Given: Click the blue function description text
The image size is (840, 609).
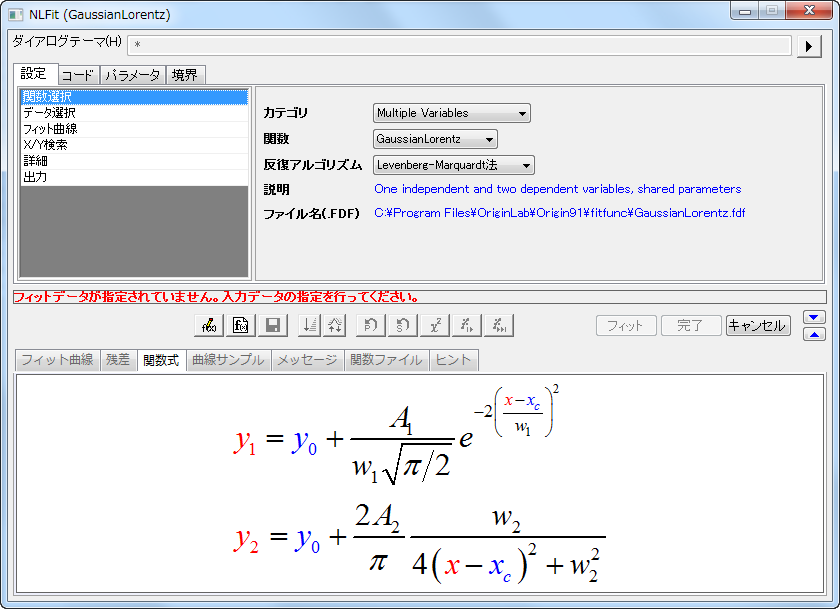Looking at the screenshot, I should pos(557,189).
